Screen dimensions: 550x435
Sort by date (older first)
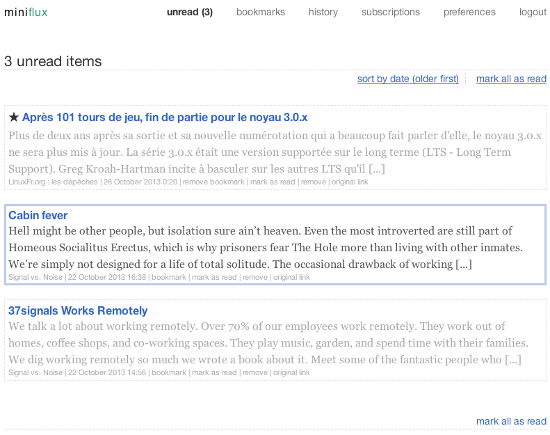coord(408,79)
